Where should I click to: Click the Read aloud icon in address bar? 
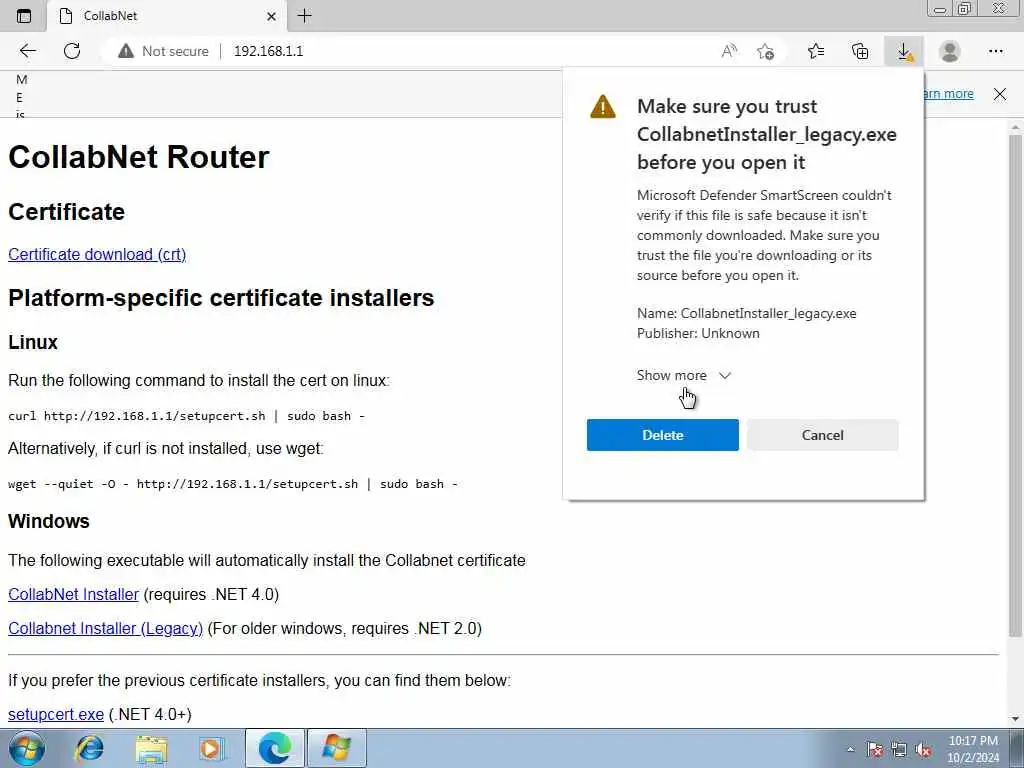(729, 51)
